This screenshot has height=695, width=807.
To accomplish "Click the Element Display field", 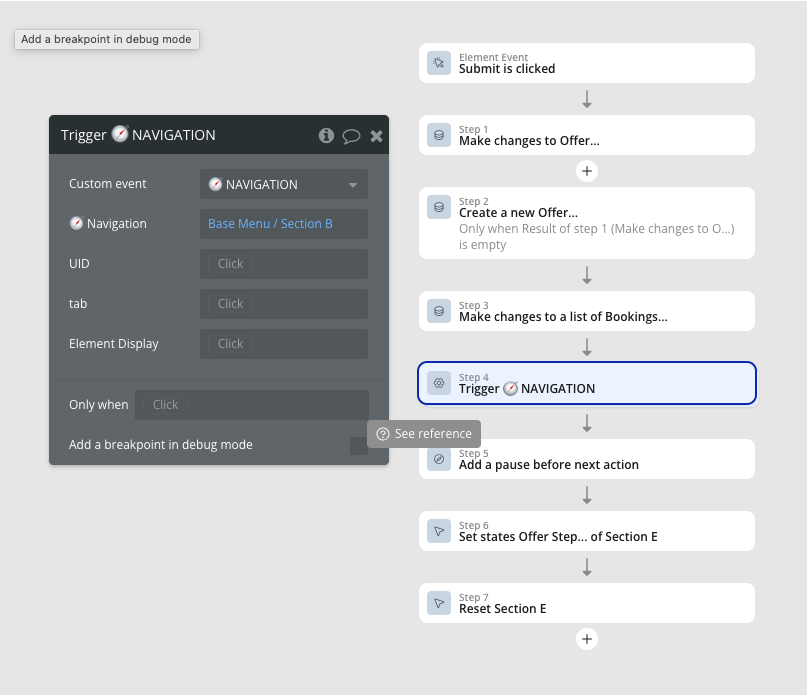I will coord(284,344).
